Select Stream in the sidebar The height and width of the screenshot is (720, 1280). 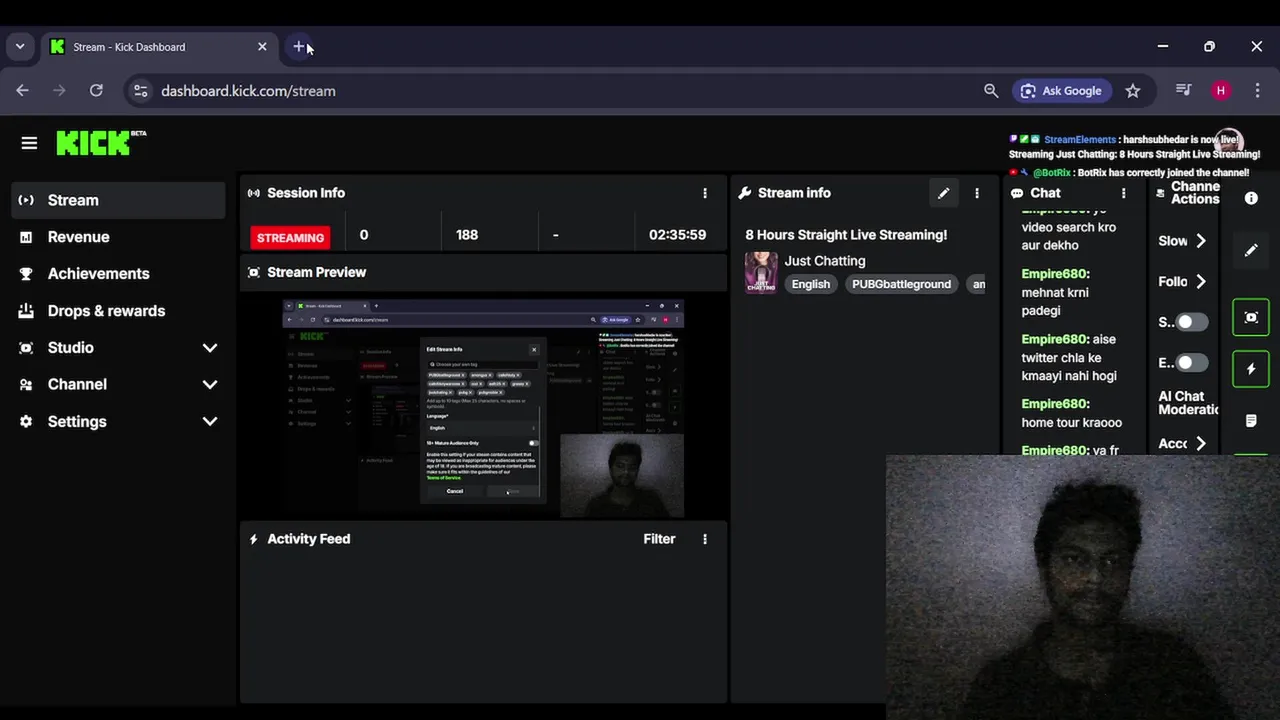(119, 200)
